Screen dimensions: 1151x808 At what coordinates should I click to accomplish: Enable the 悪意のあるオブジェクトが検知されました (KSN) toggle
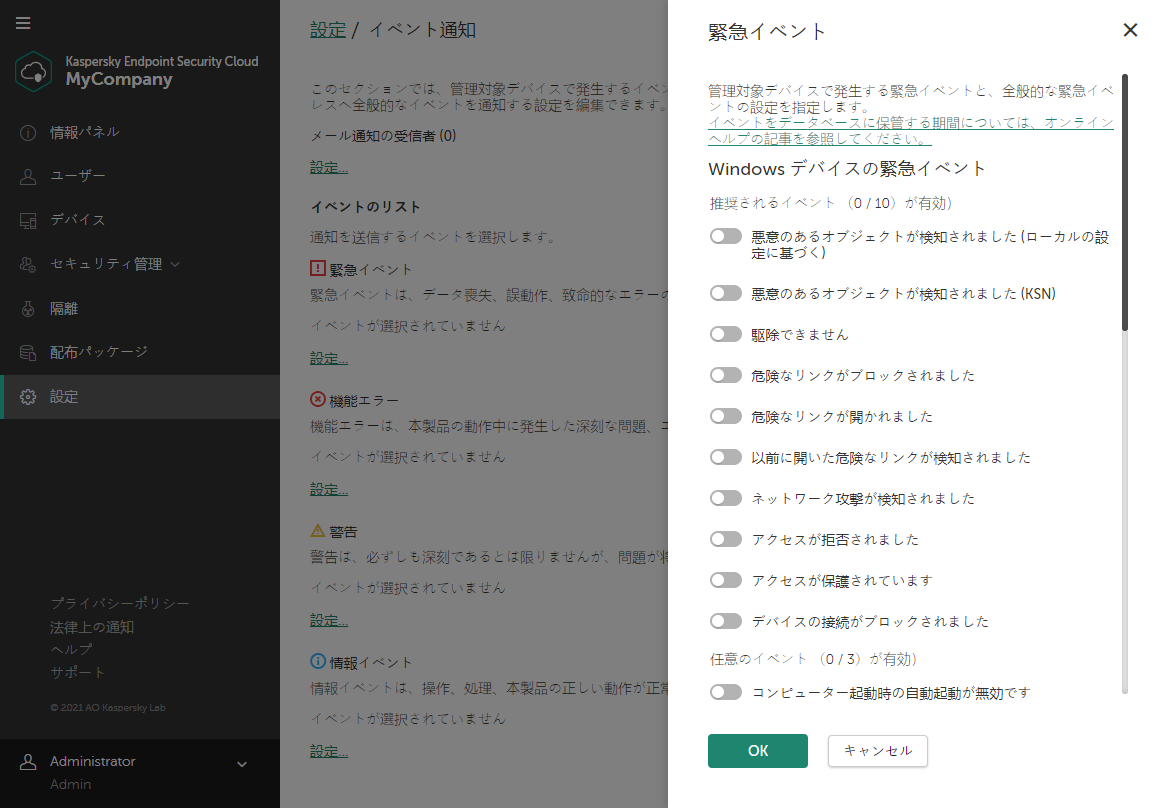coord(725,292)
